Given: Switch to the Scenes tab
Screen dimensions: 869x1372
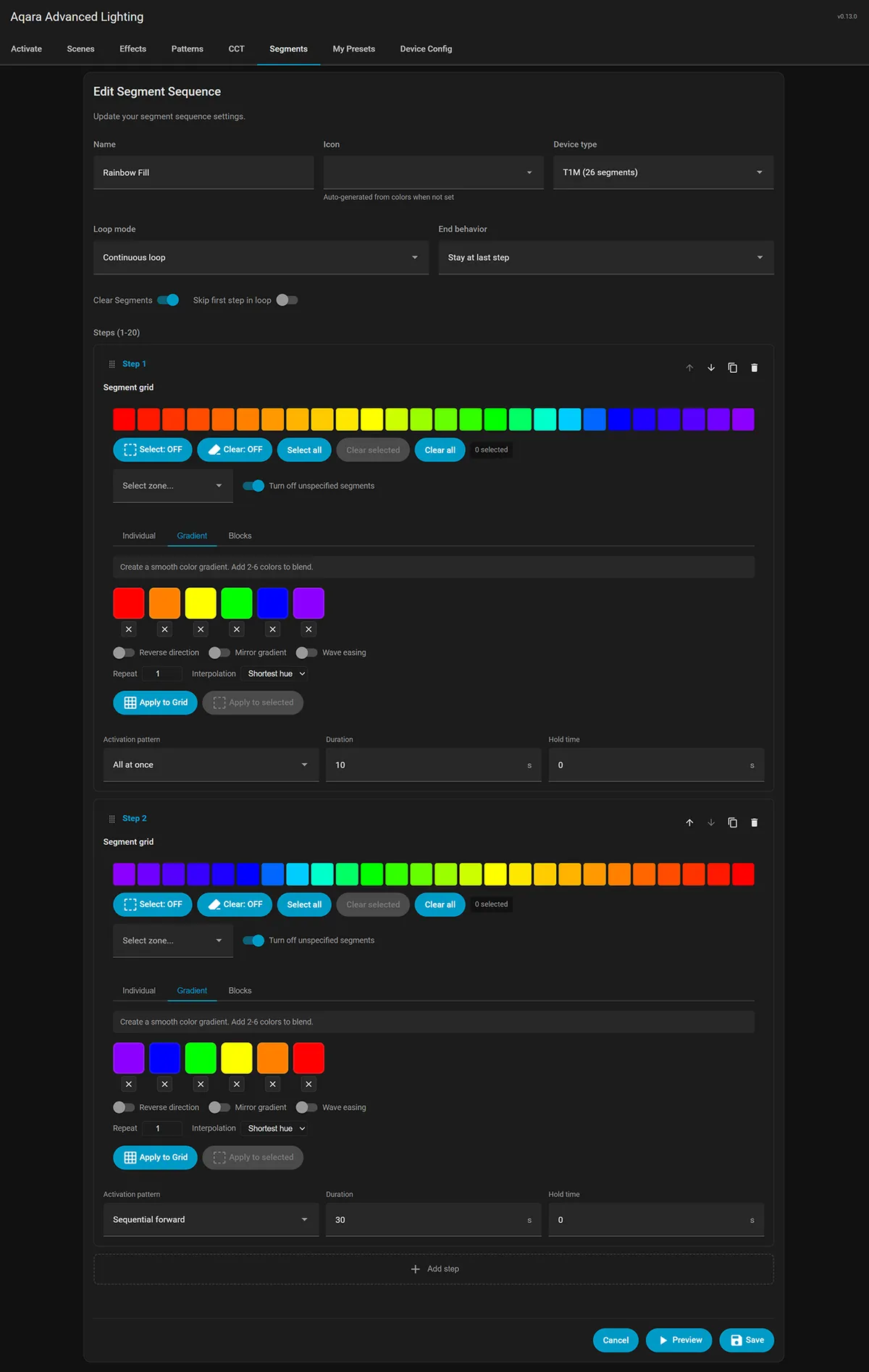Looking at the screenshot, I should point(80,49).
